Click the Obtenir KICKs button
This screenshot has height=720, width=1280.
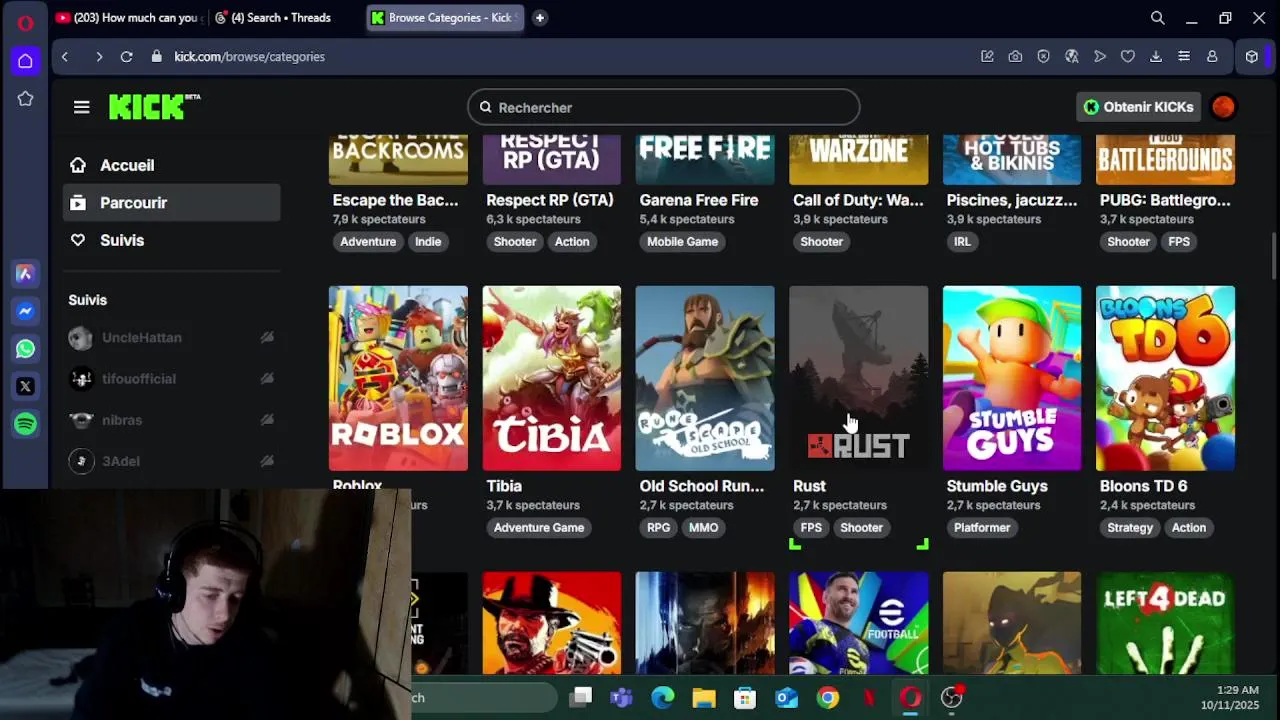(1139, 107)
